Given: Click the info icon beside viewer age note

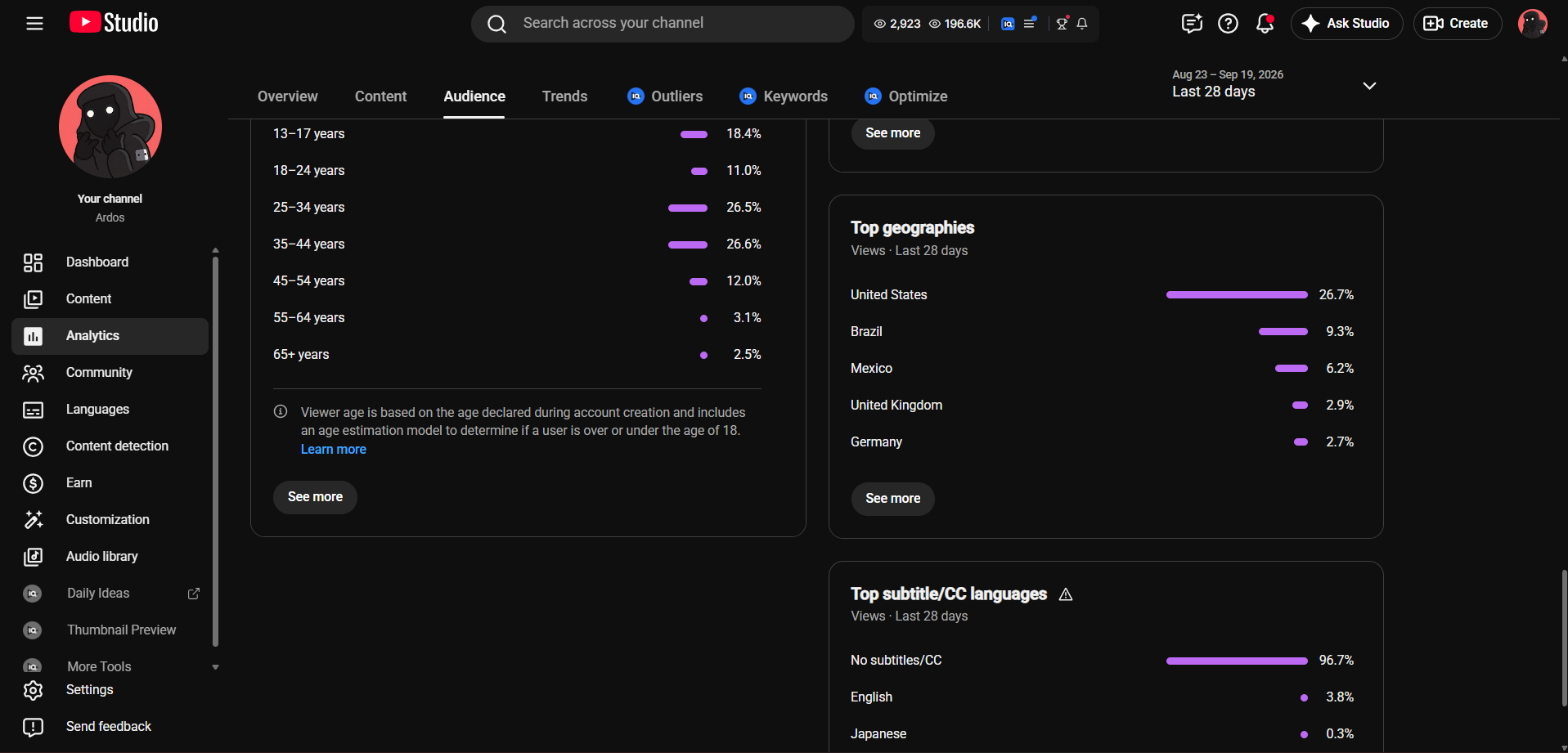Looking at the screenshot, I should [x=281, y=411].
